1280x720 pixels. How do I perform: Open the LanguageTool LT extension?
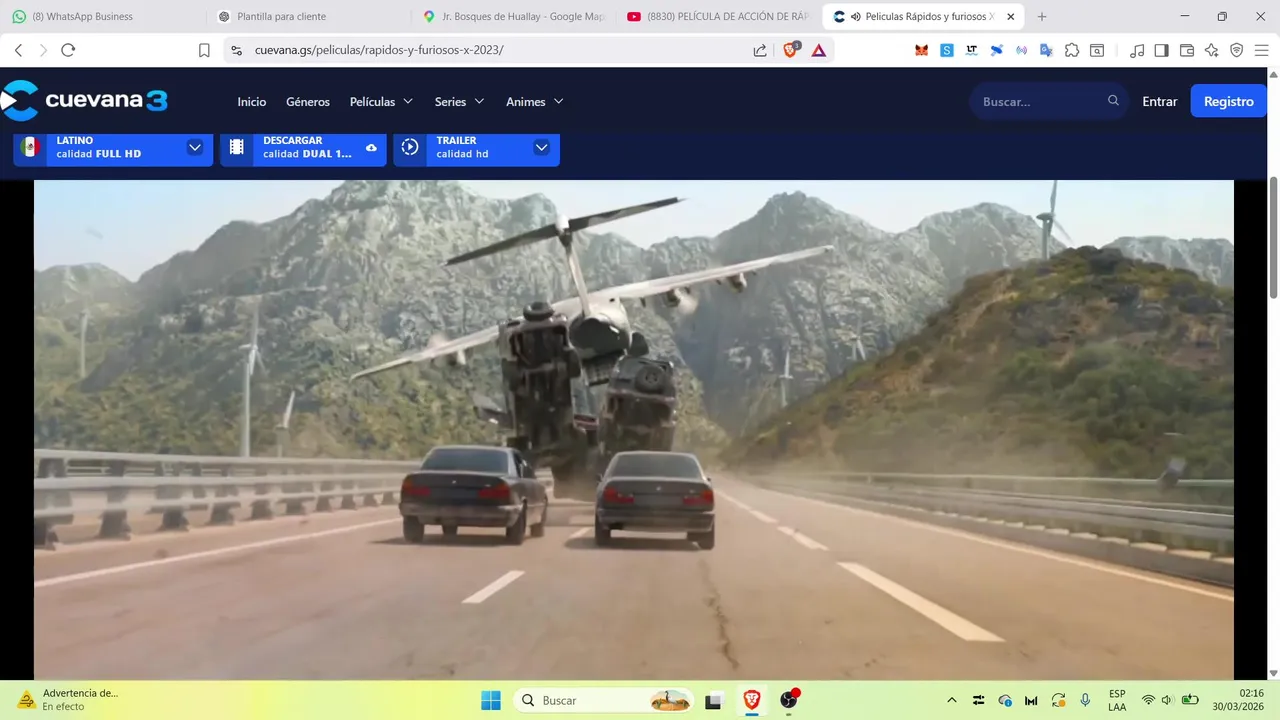(972, 50)
